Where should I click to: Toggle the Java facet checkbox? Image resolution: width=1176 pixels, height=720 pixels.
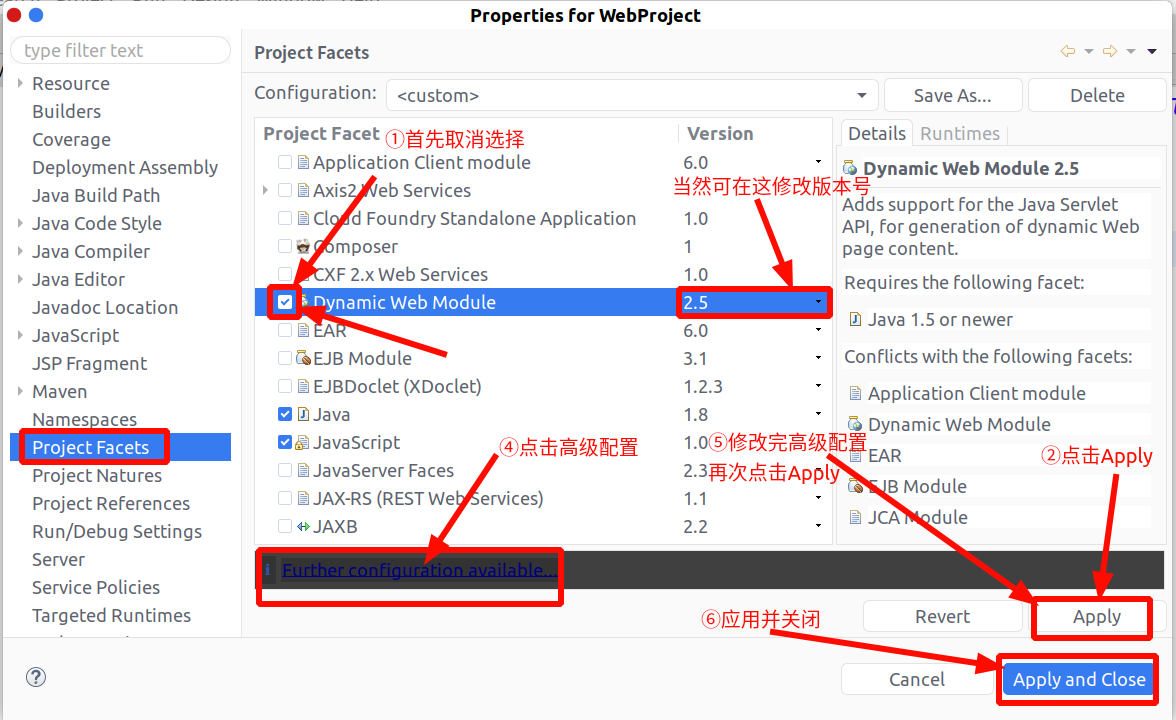pyautogui.click(x=285, y=414)
